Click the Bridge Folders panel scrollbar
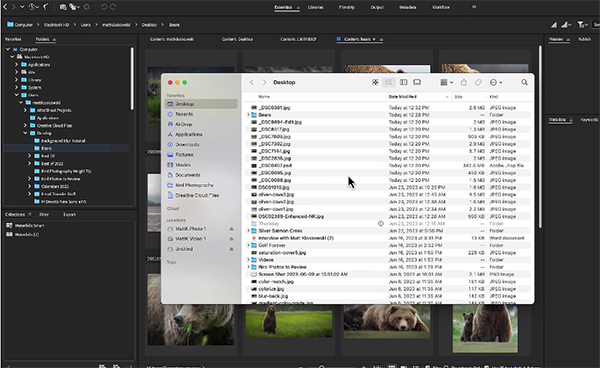Image resolution: width=600 pixels, height=368 pixels. [x=132, y=78]
